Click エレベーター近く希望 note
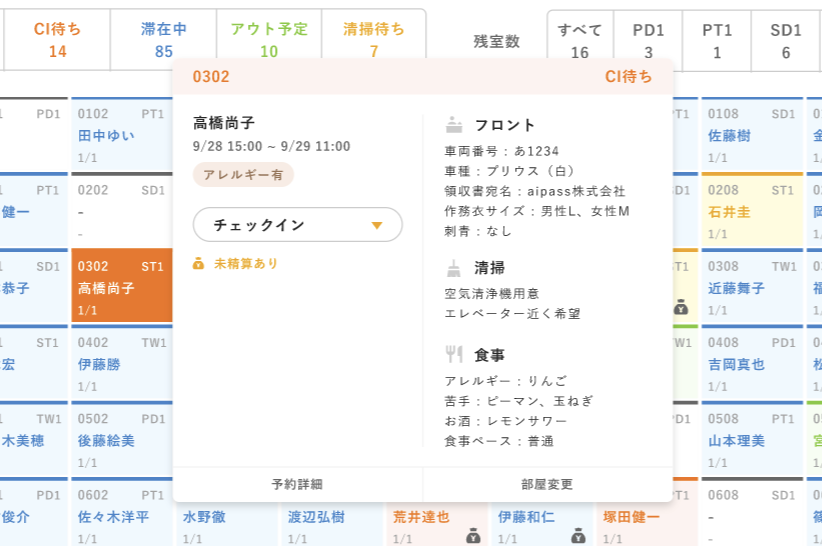This screenshot has height=546, width=822. (512, 313)
